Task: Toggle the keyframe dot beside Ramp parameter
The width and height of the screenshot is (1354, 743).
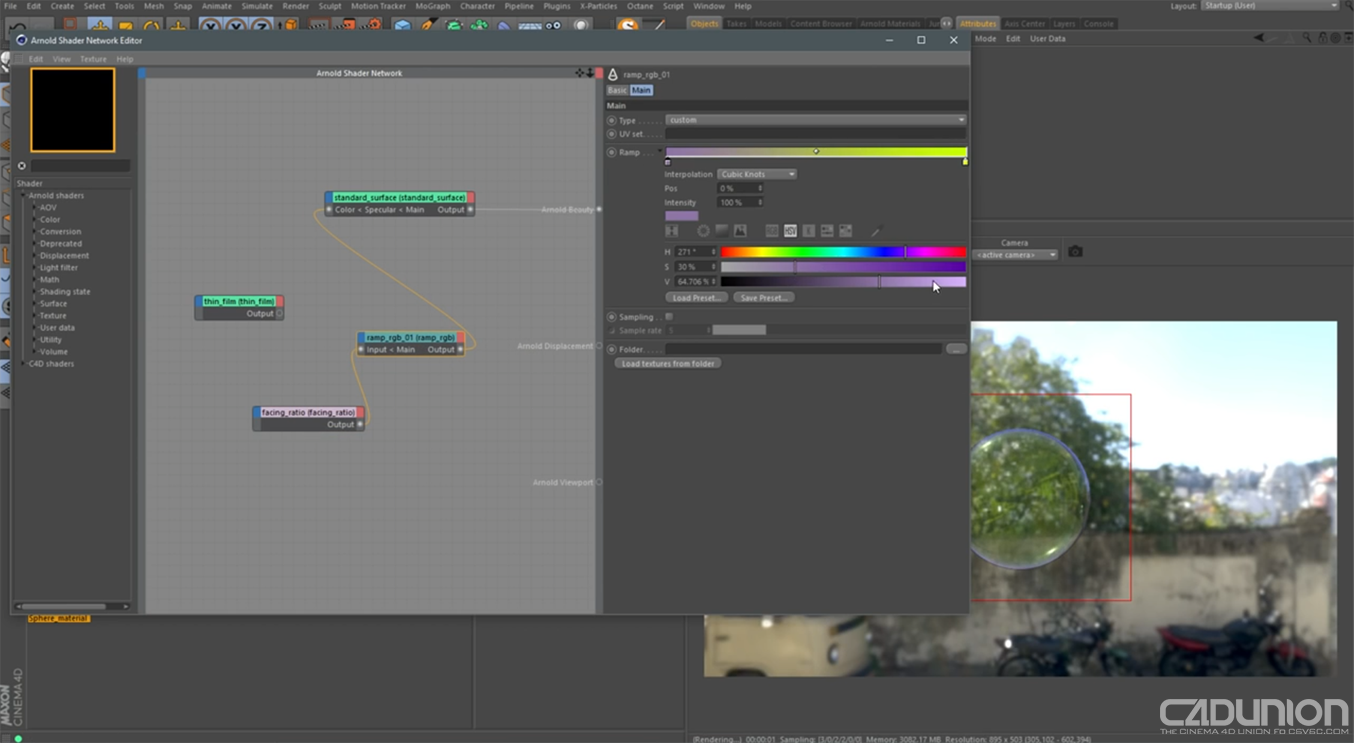Action: pos(611,152)
